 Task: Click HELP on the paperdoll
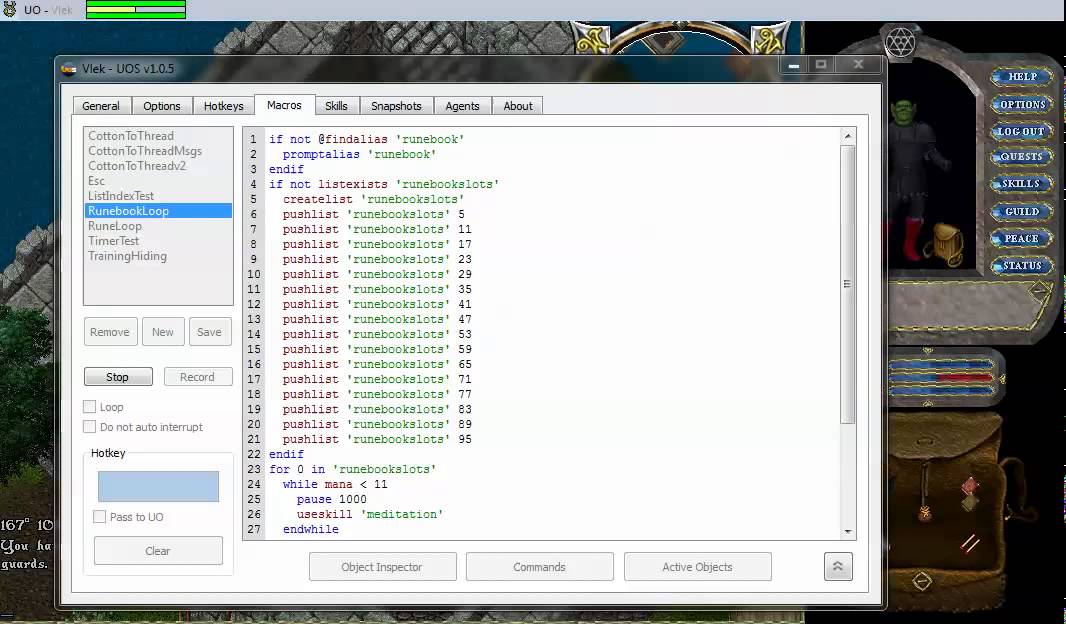point(1022,77)
